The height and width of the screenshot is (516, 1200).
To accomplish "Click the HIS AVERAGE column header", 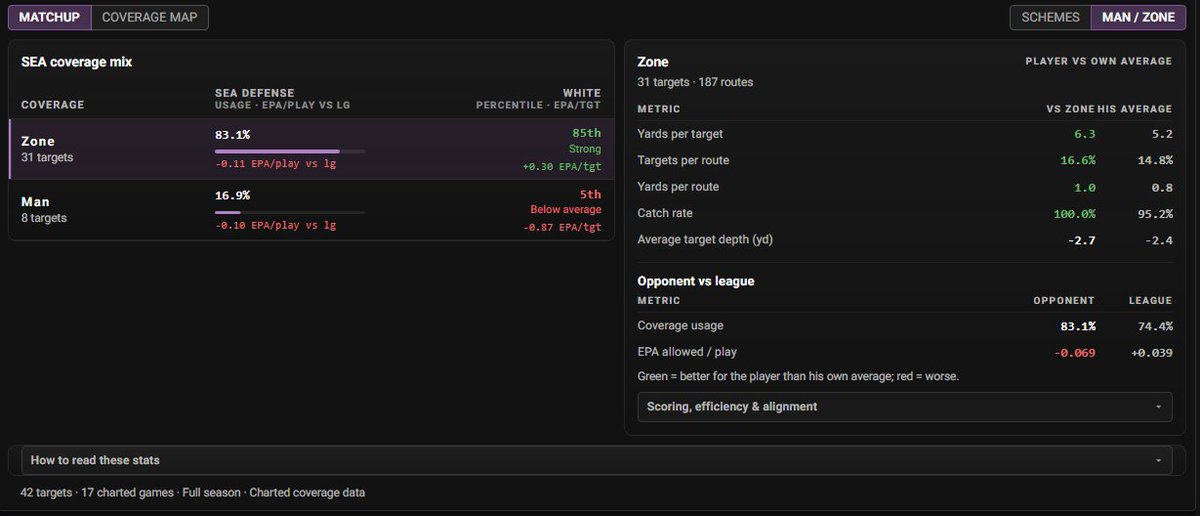I will point(1136,109).
